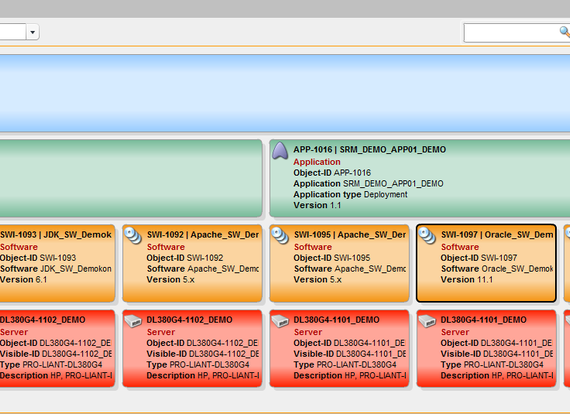The width and height of the screenshot is (570, 414).
Task: Open the dropdown arrow at top left
Action: tap(33, 32)
